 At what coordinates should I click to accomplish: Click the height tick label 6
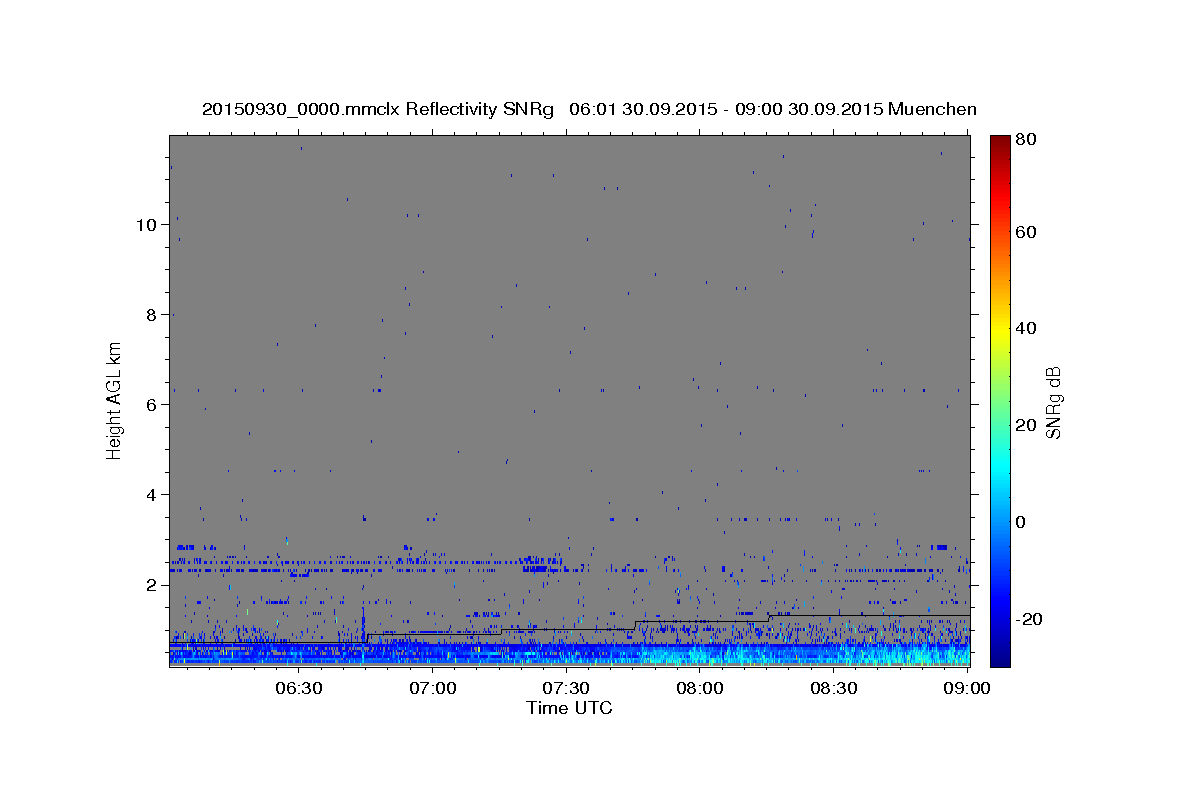[152, 405]
